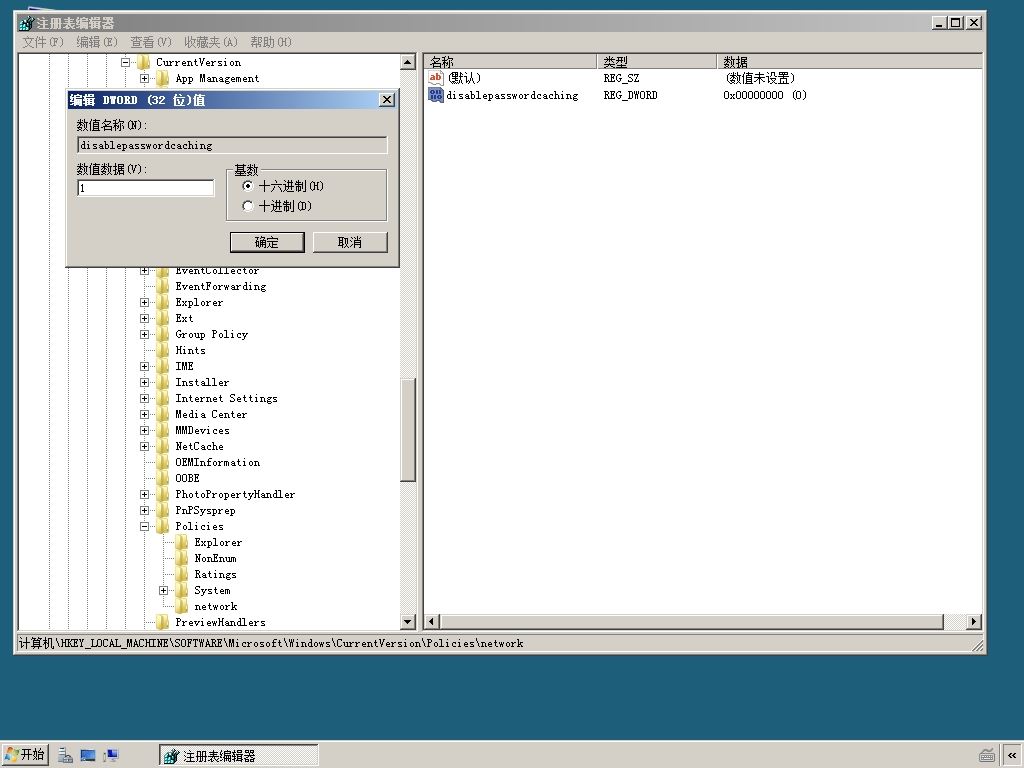Open the 收藏夹(A) menu
This screenshot has width=1024, height=768.
point(210,42)
